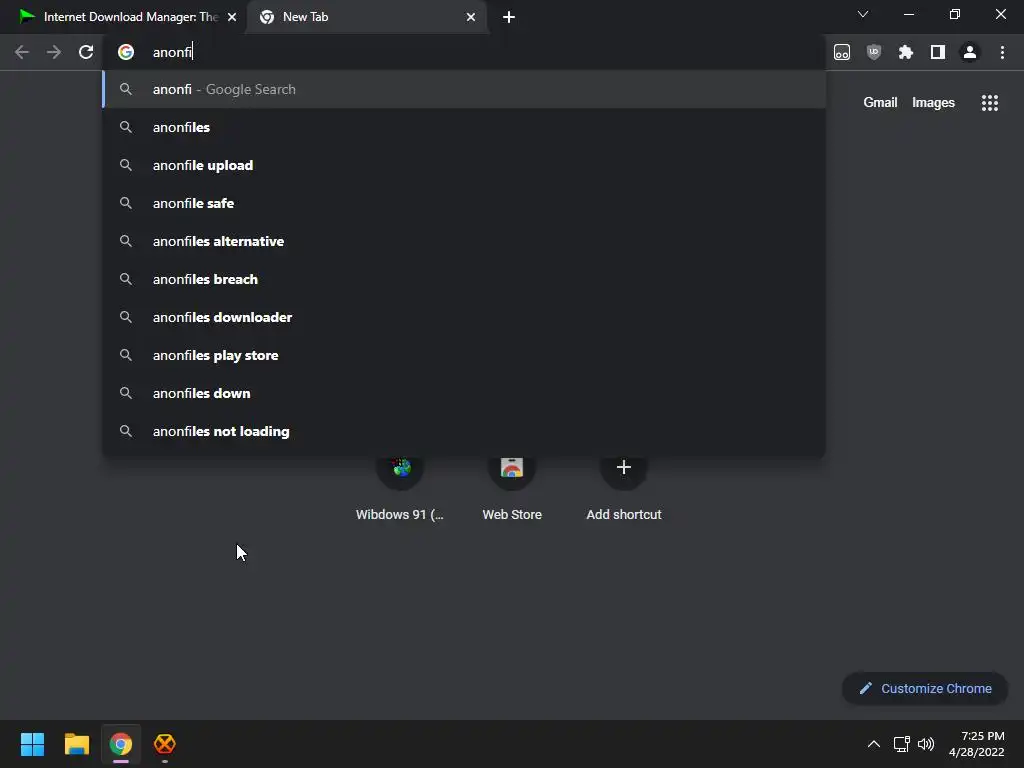This screenshot has height=768, width=1024.
Task: Close the Internet Download Manager tab
Action: pos(232,17)
